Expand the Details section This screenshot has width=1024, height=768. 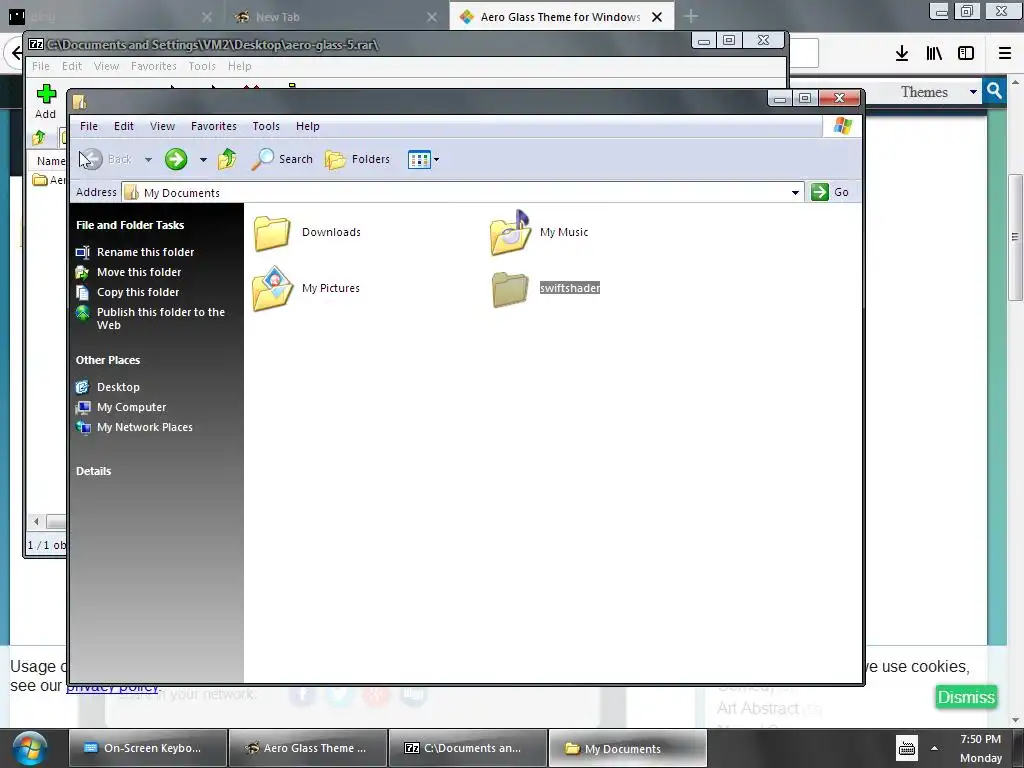tap(93, 471)
